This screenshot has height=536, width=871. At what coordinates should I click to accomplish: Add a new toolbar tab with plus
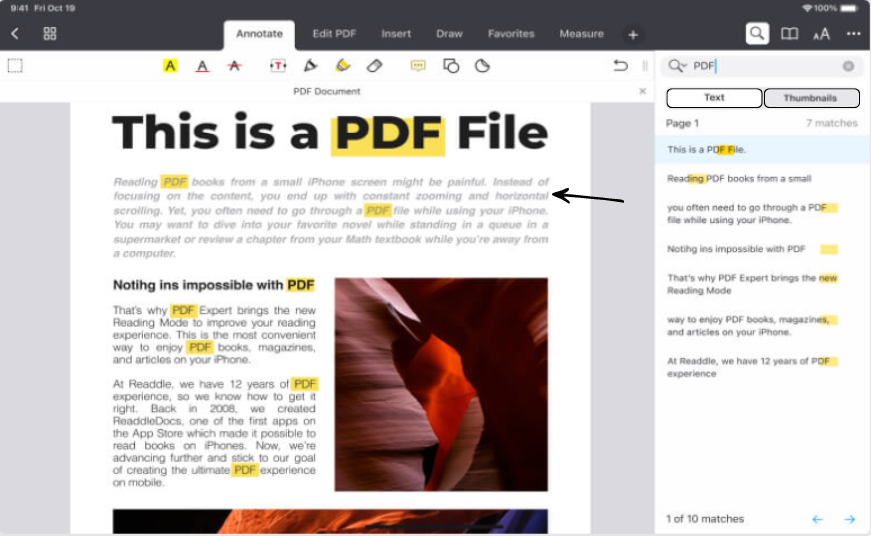633,35
